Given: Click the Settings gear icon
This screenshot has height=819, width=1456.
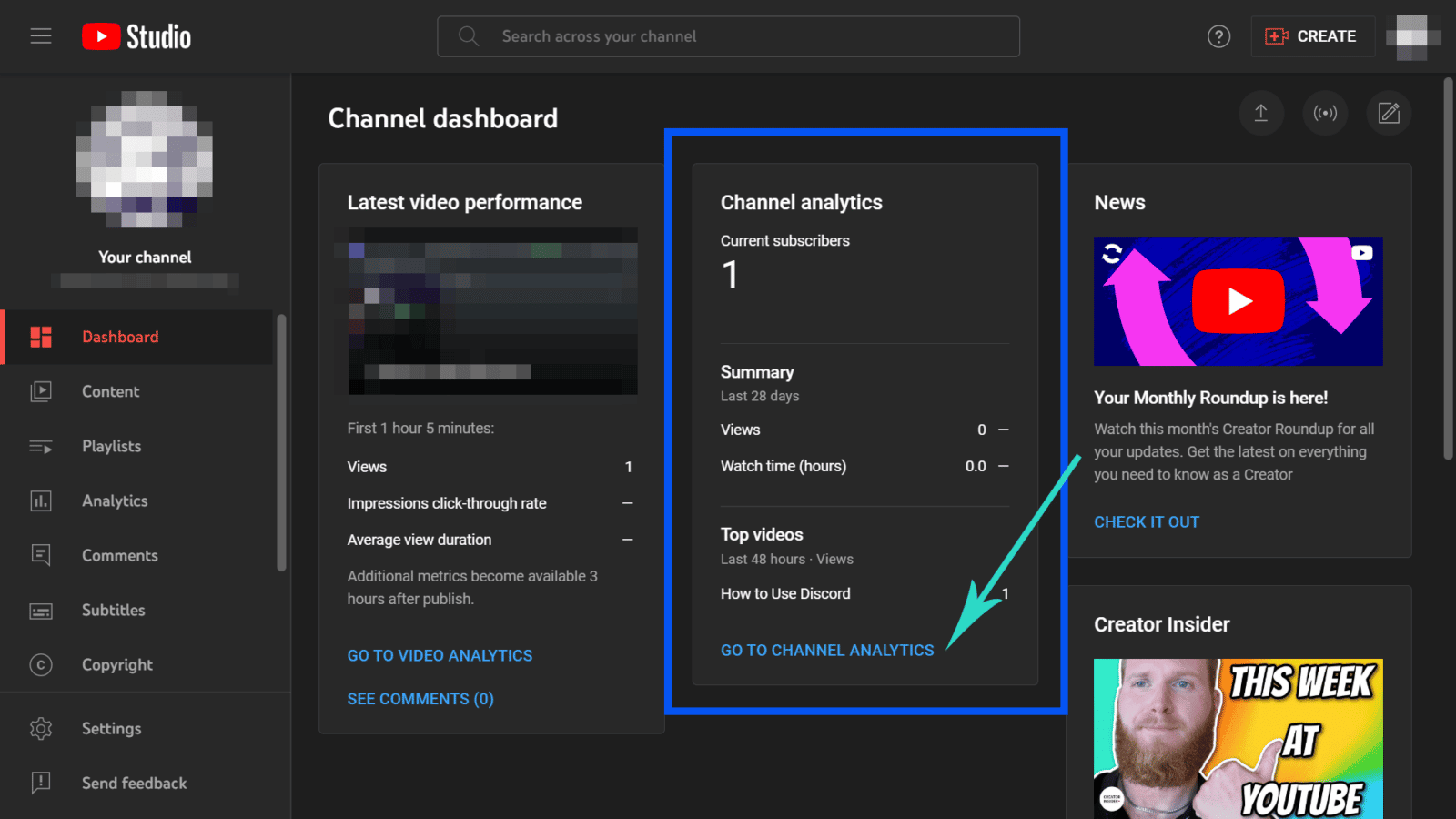Looking at the screenshot, I should click(41, 729).
